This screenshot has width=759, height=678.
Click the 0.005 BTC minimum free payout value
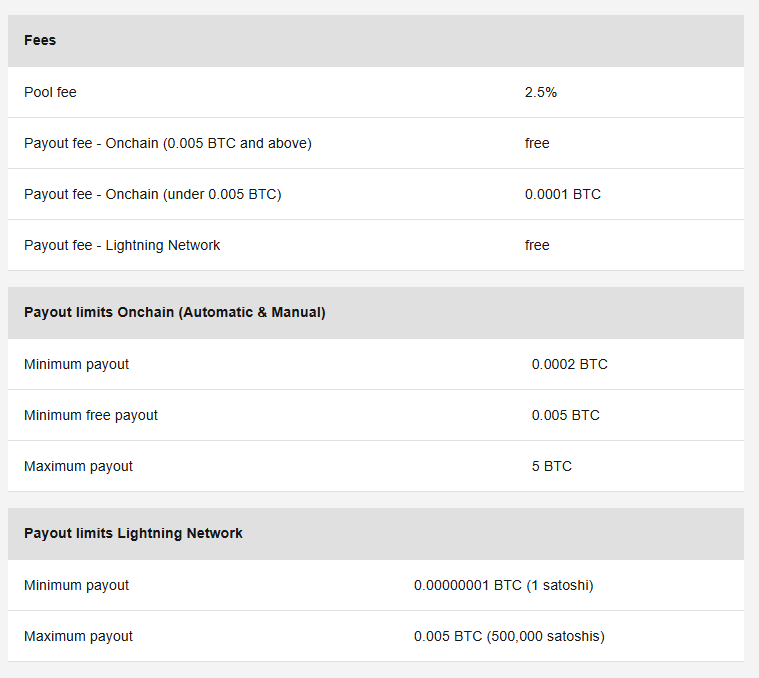[565, 415]
